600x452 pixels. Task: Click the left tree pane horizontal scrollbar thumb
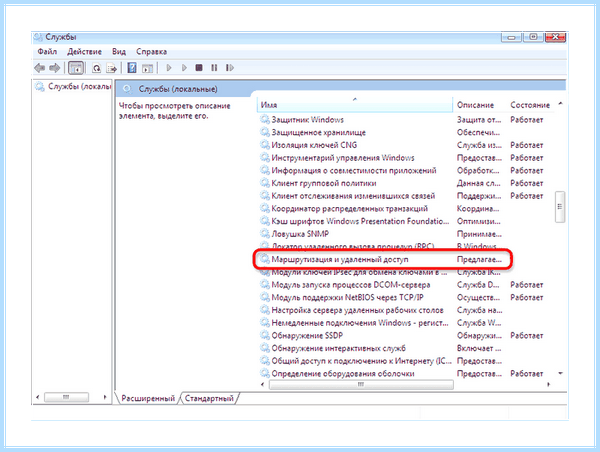click(67, 397)
